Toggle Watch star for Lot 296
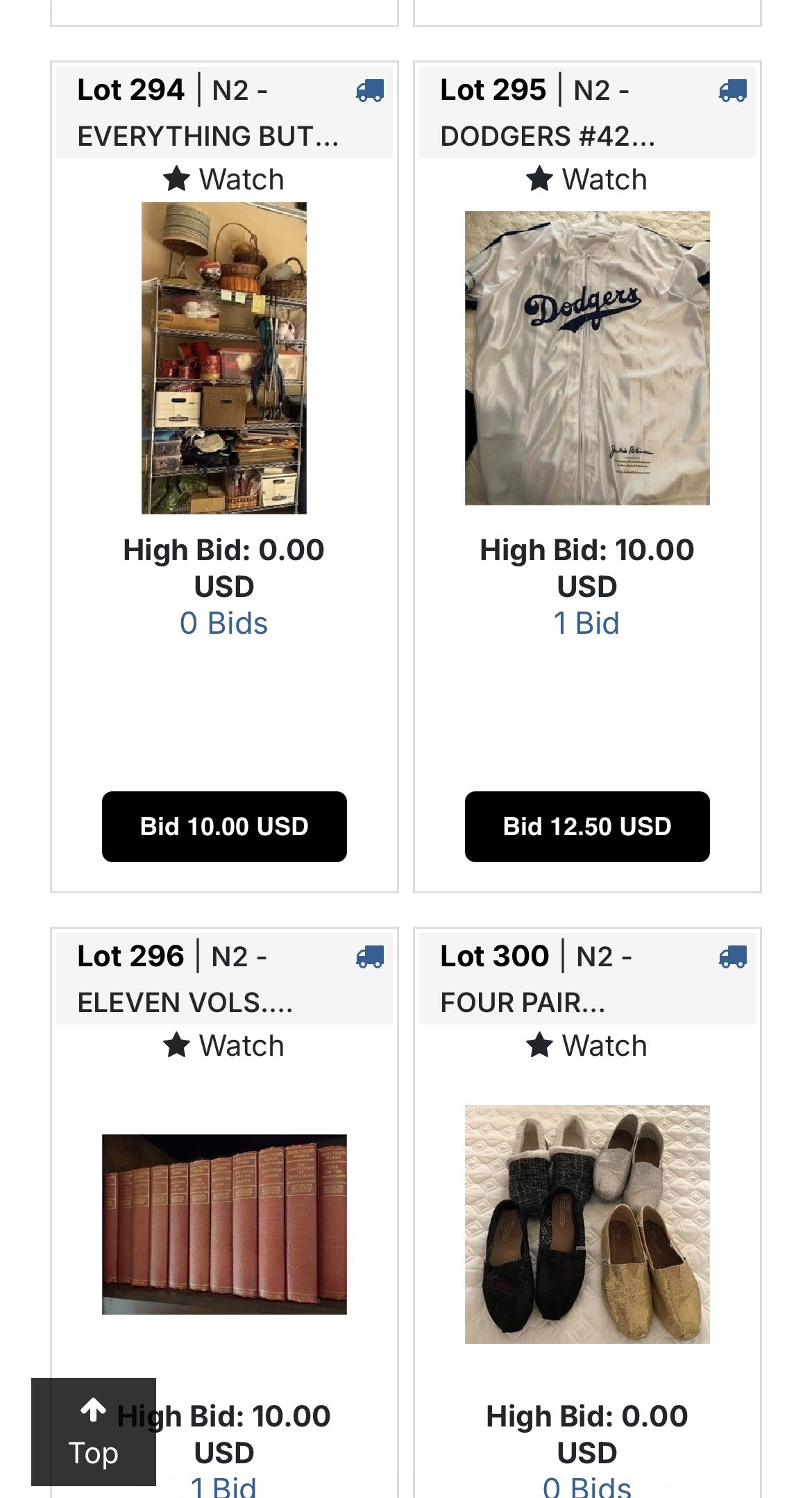 point(223,1045)
